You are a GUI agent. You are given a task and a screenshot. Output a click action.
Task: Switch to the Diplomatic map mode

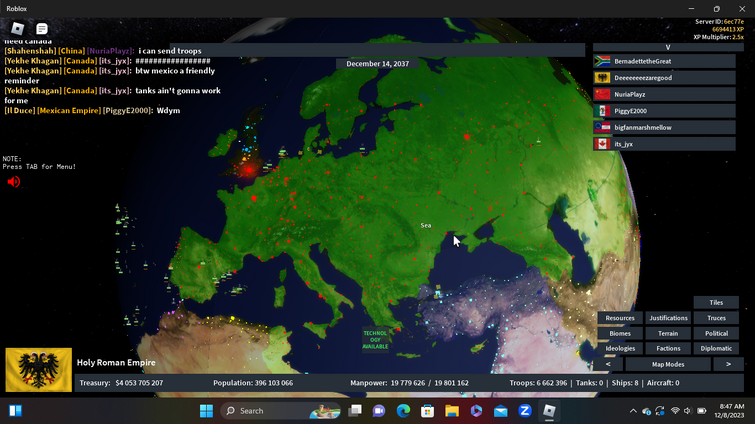click(x=716, y=348)
